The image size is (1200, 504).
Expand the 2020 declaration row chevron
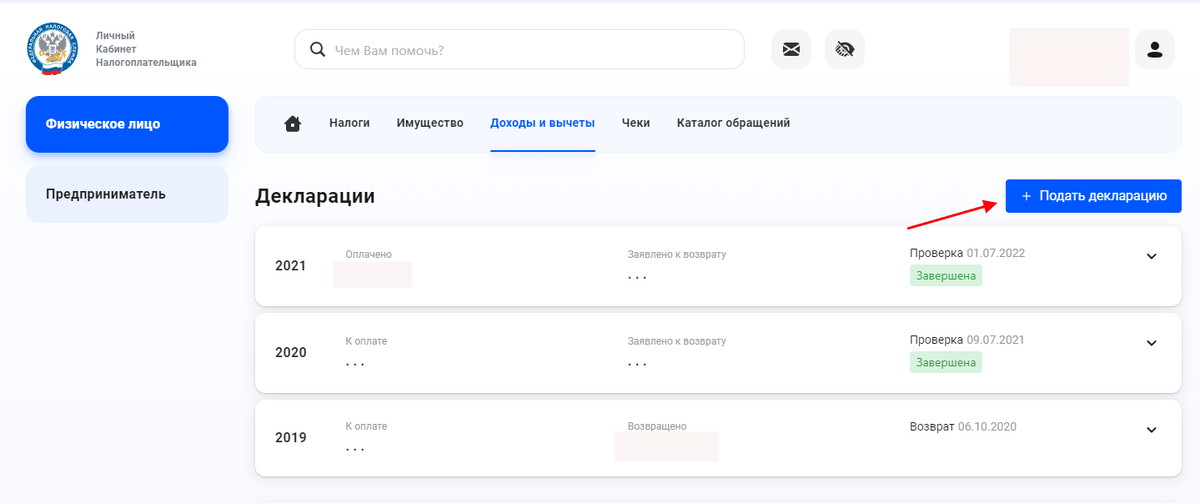1151,343
